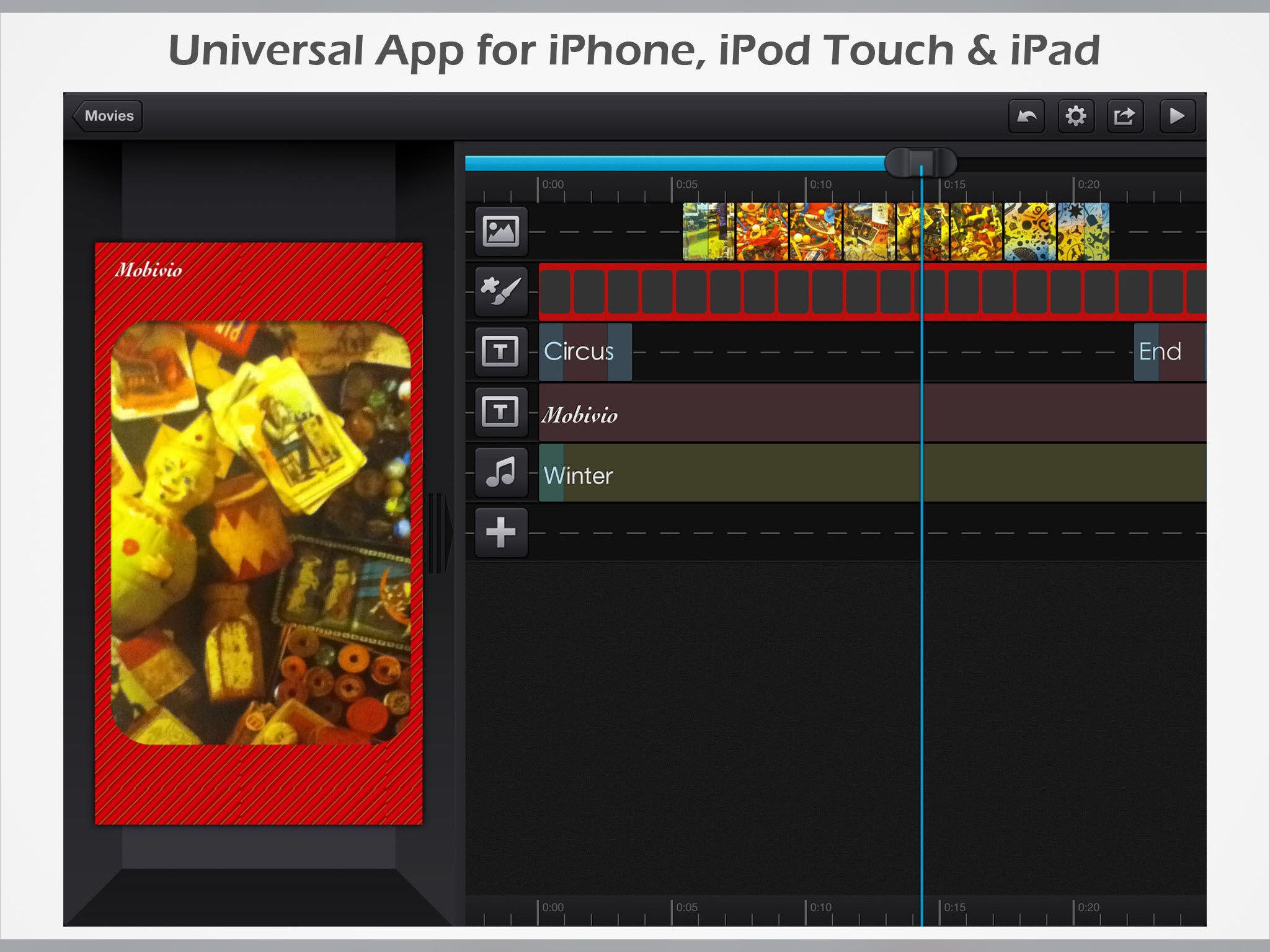Image resolution: width=1270 pixels, height=952 pixels.
Task: Select the End title clip
Action: tap(1168, 351)
